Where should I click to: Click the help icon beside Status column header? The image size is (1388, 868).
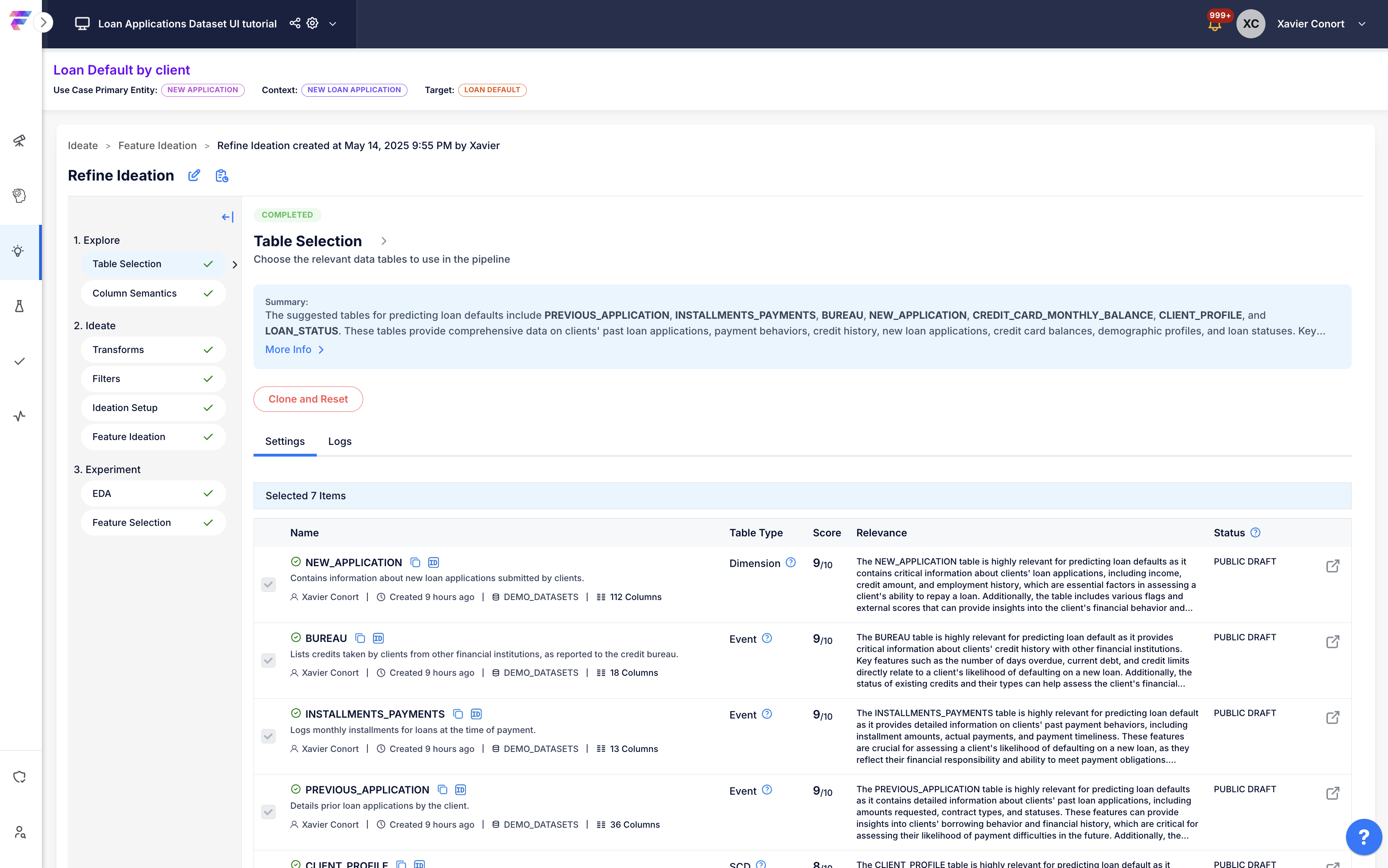(1255, 532)
